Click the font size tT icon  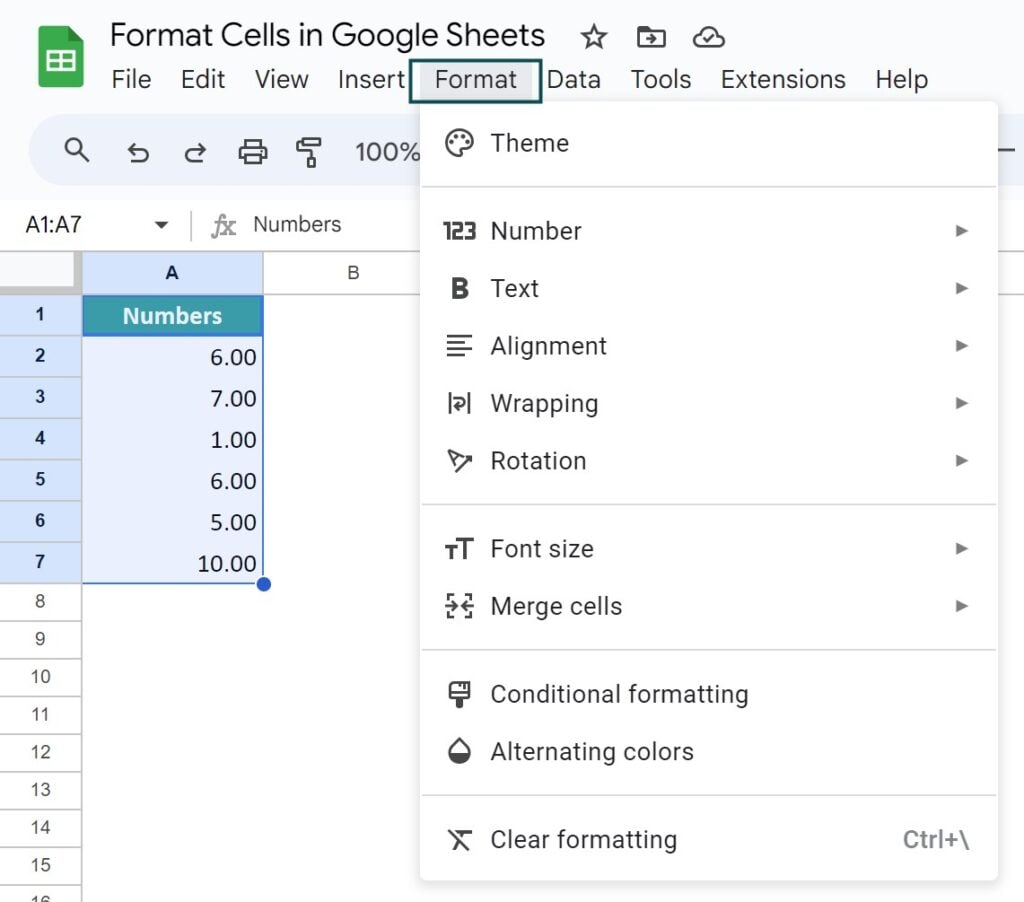point(459,549)
